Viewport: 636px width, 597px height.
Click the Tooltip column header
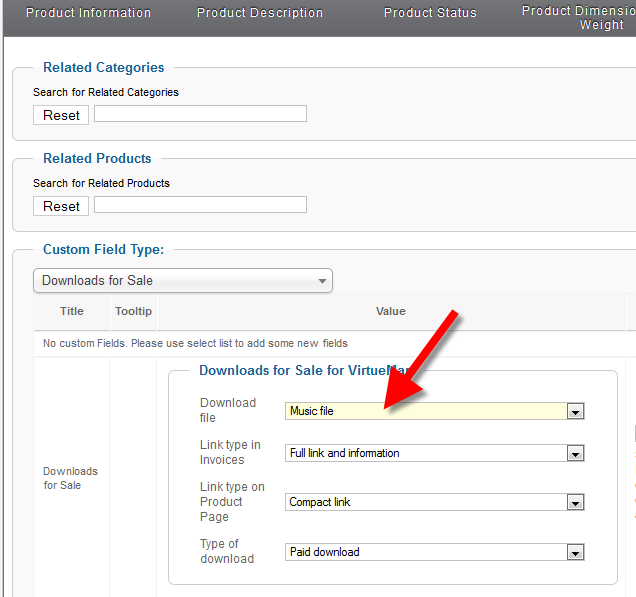(133, 311)
